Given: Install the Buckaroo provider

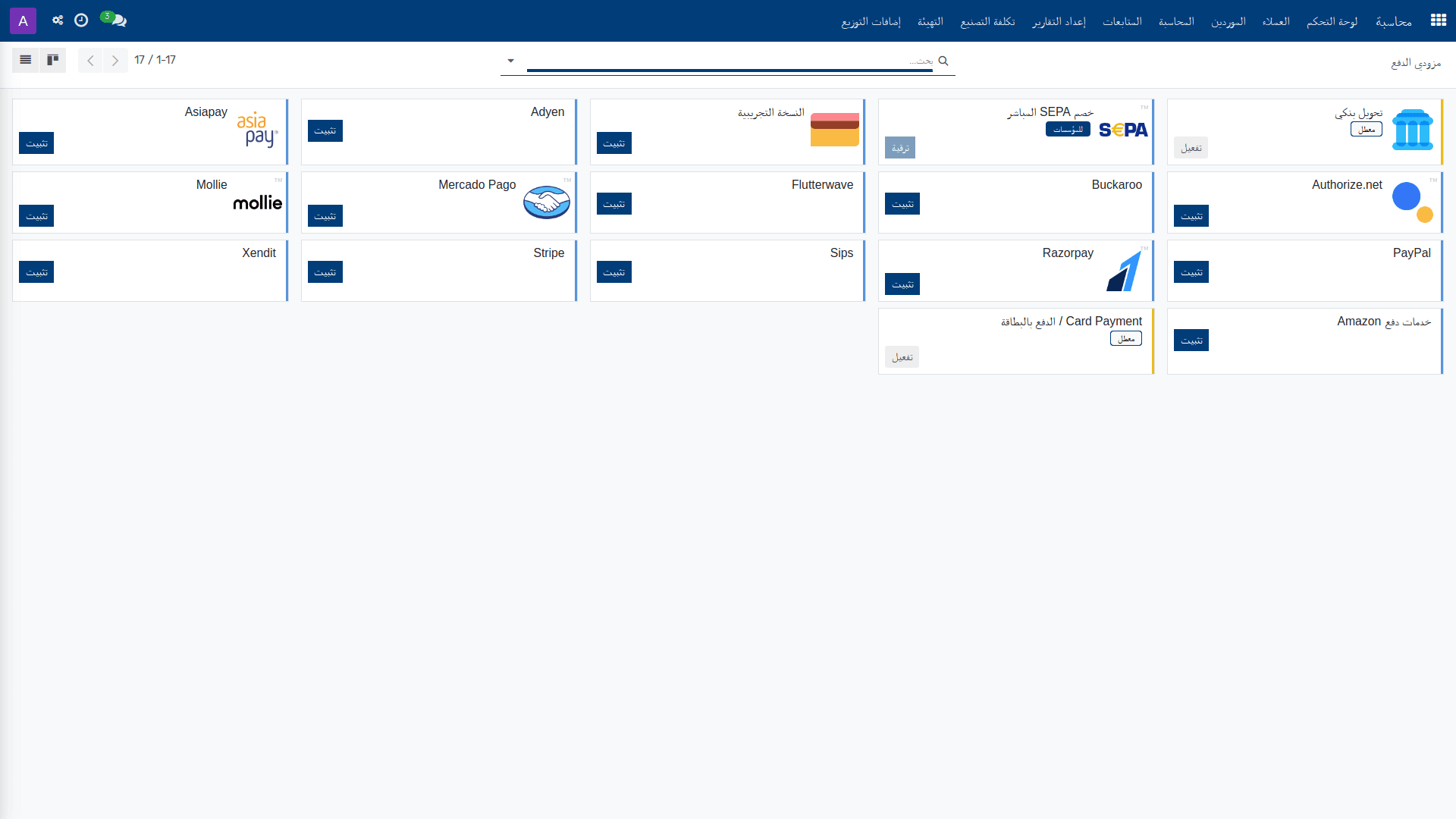Looking at the screenshot, I should [902, 203].
